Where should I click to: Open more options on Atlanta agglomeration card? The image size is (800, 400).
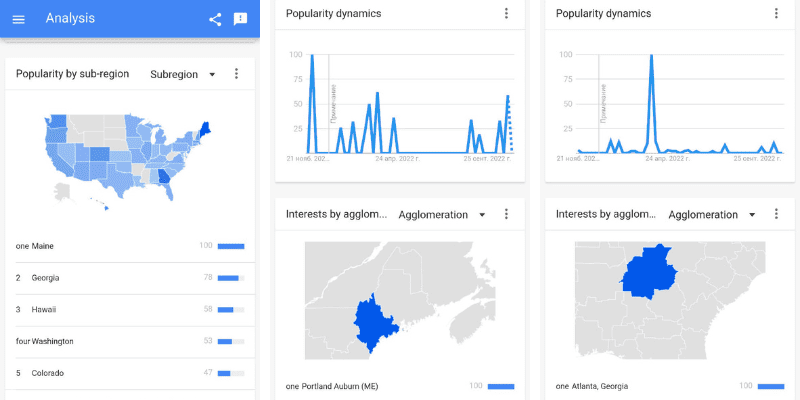click(x=776, y=214)
